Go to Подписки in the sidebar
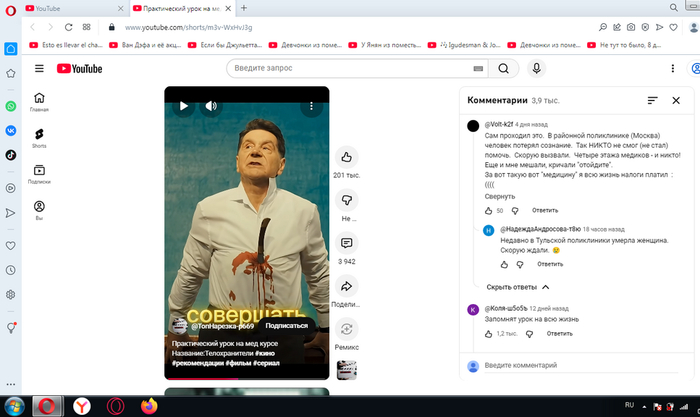The image size is (700, 417). [x=39, y=174]
